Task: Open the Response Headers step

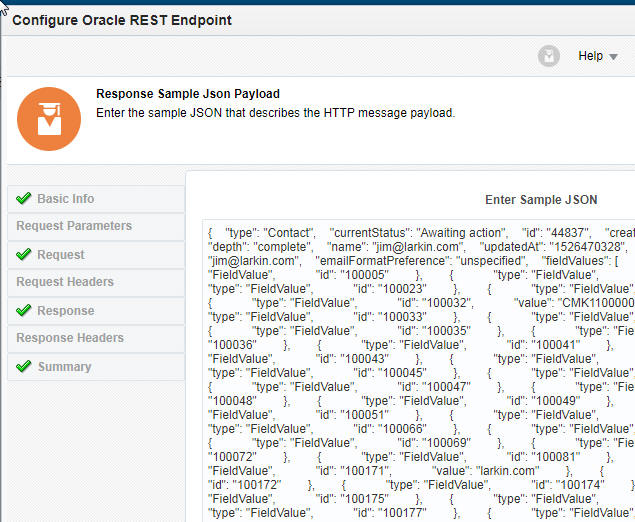Action: pos(96,338)
